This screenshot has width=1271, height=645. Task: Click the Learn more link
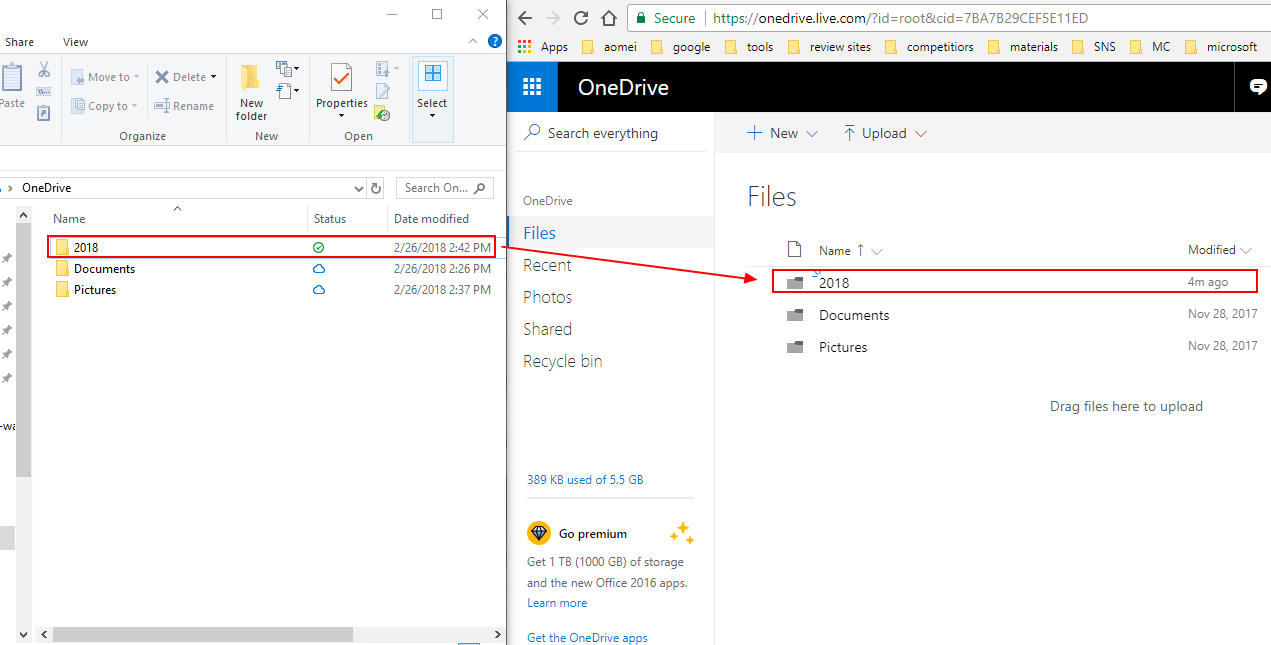557,603
